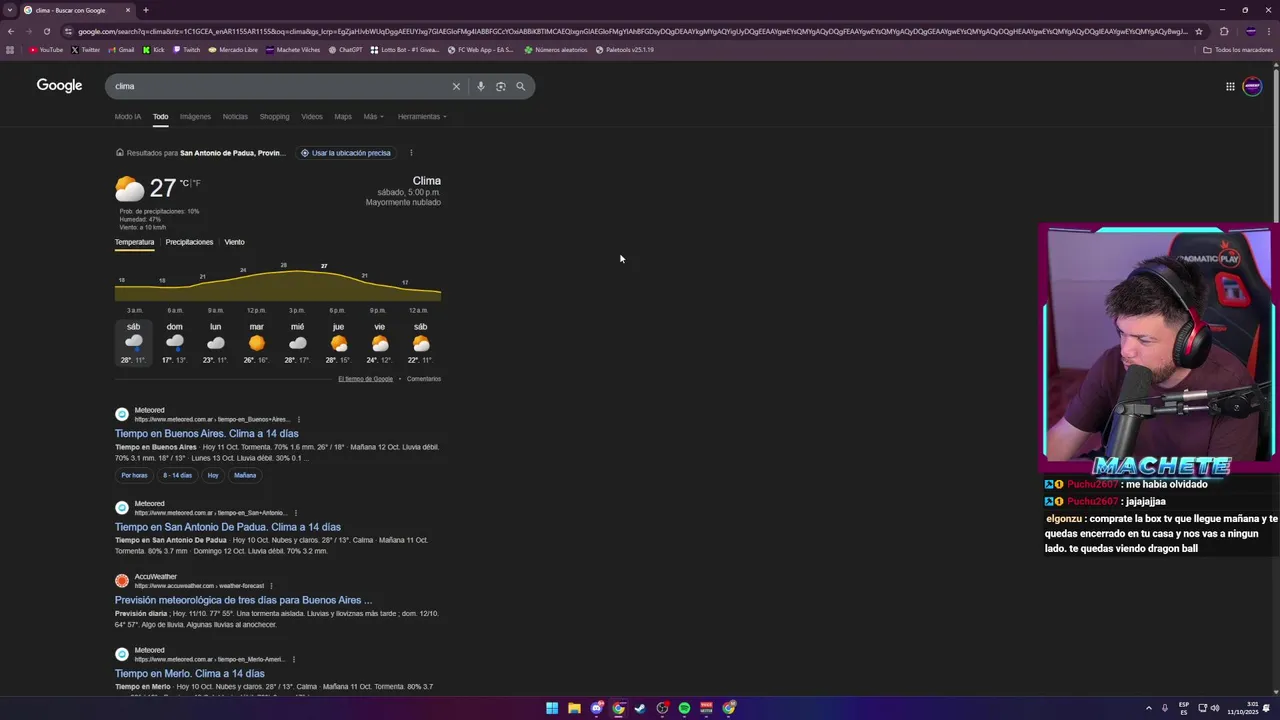Go to the Google logo homepage
Viewport: 1280px width, 720px height.
(59, 85)
